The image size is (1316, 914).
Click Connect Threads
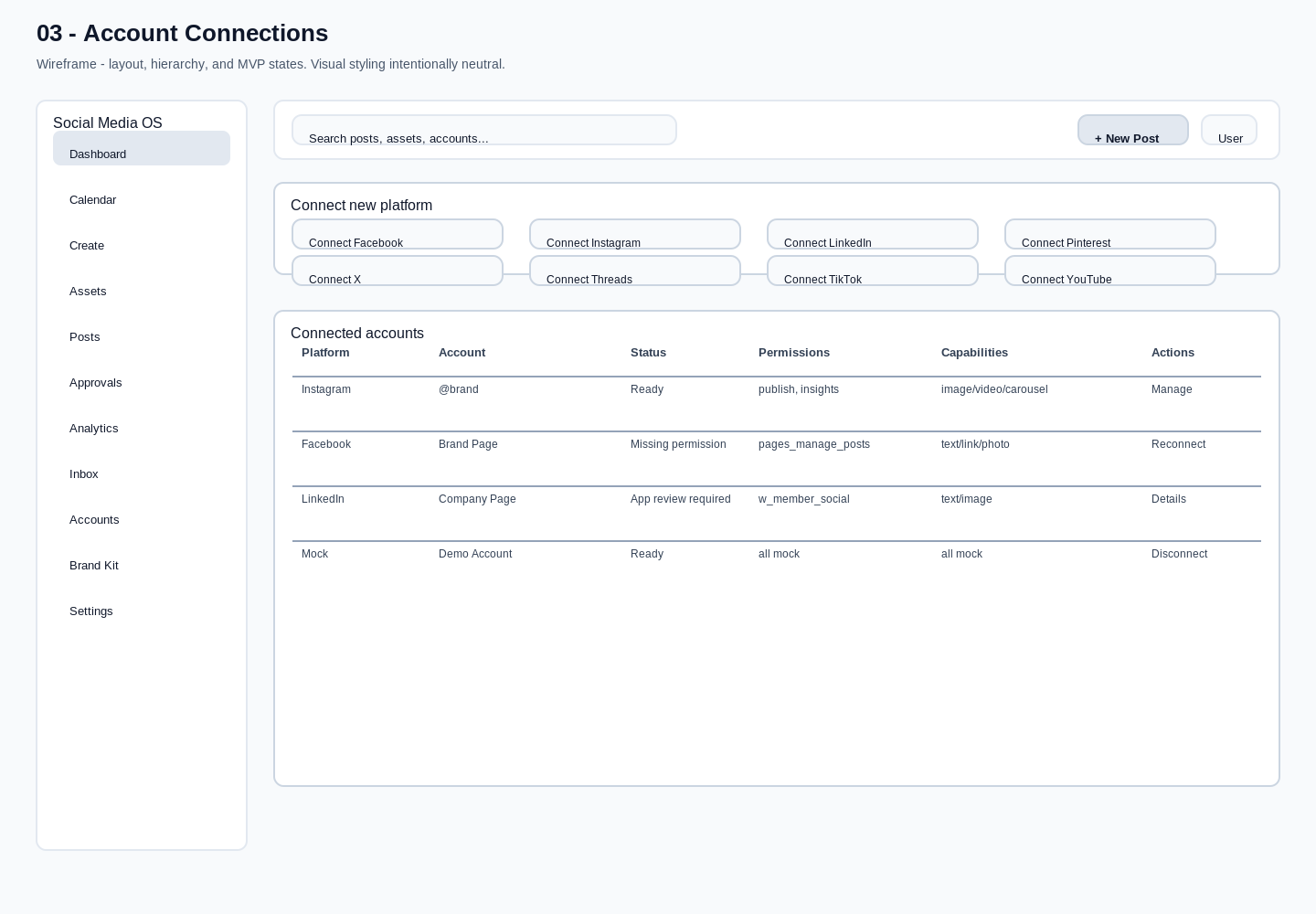click(x=635, y=271)
